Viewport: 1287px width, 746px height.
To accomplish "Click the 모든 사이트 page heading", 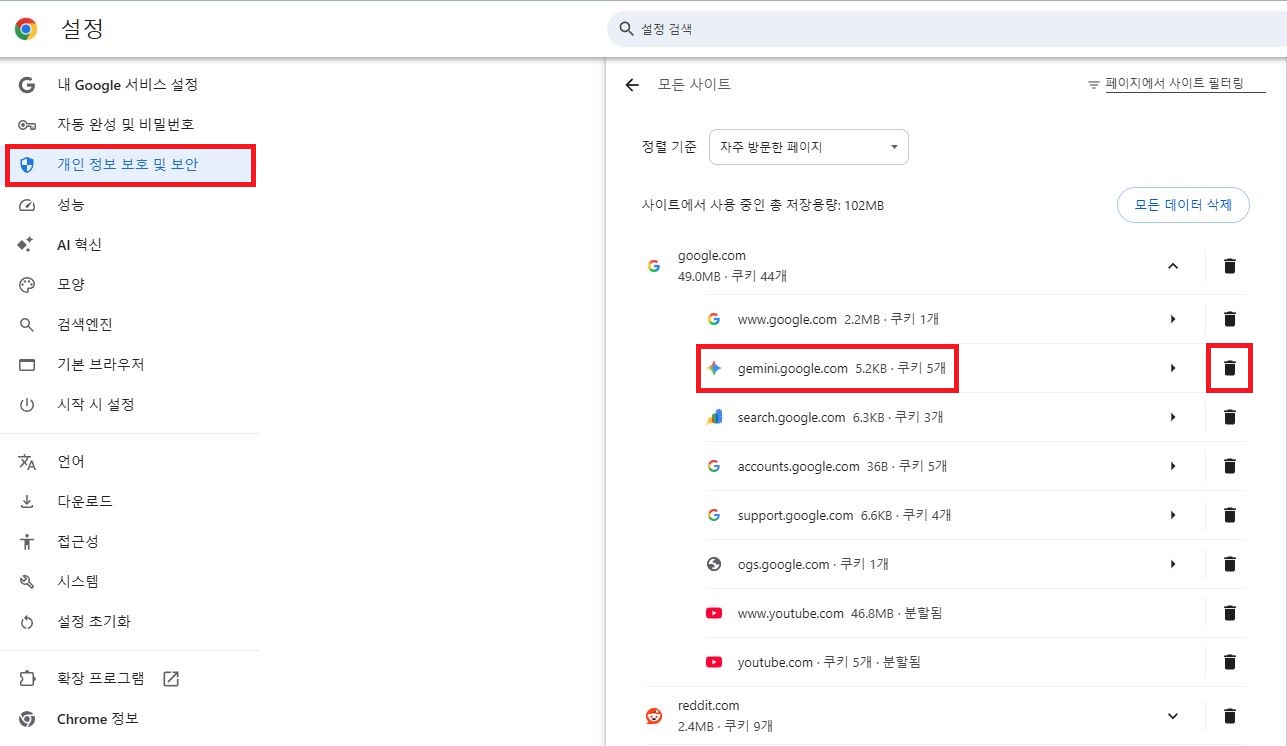I will tap(694, 85).
